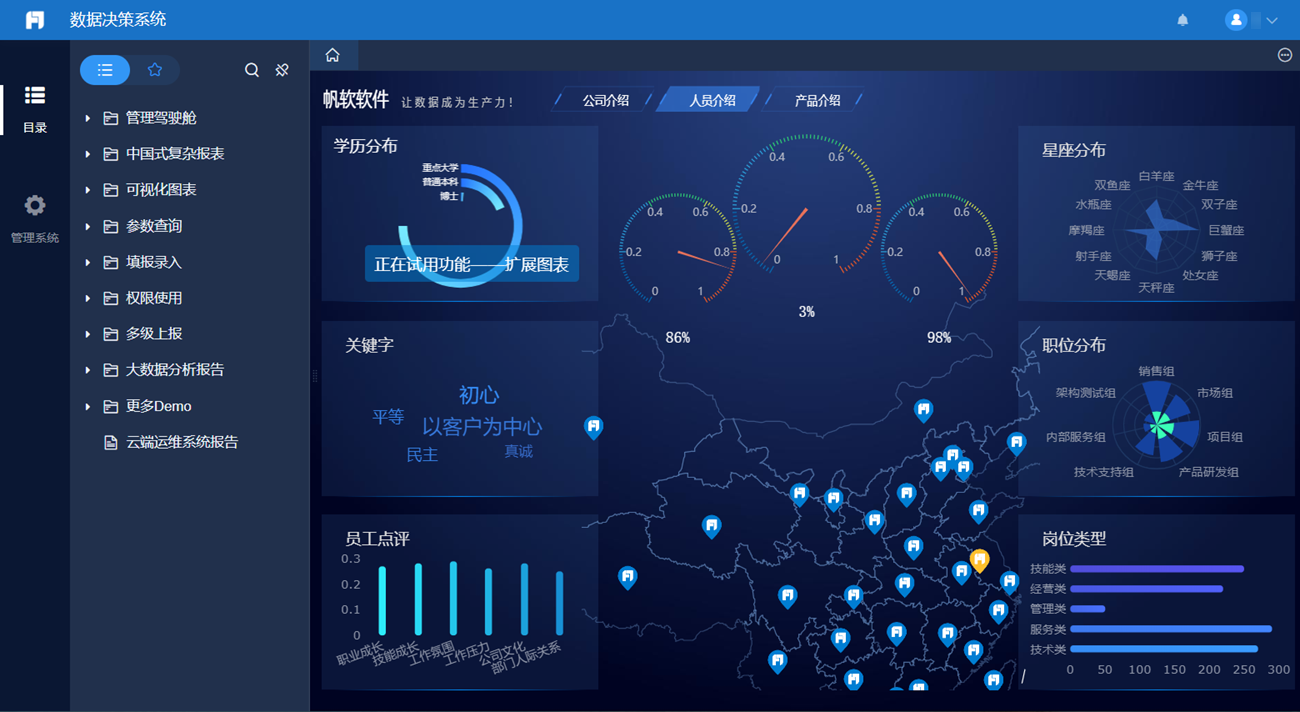
Task: Click the 平等 keyword
Action: 388,416
